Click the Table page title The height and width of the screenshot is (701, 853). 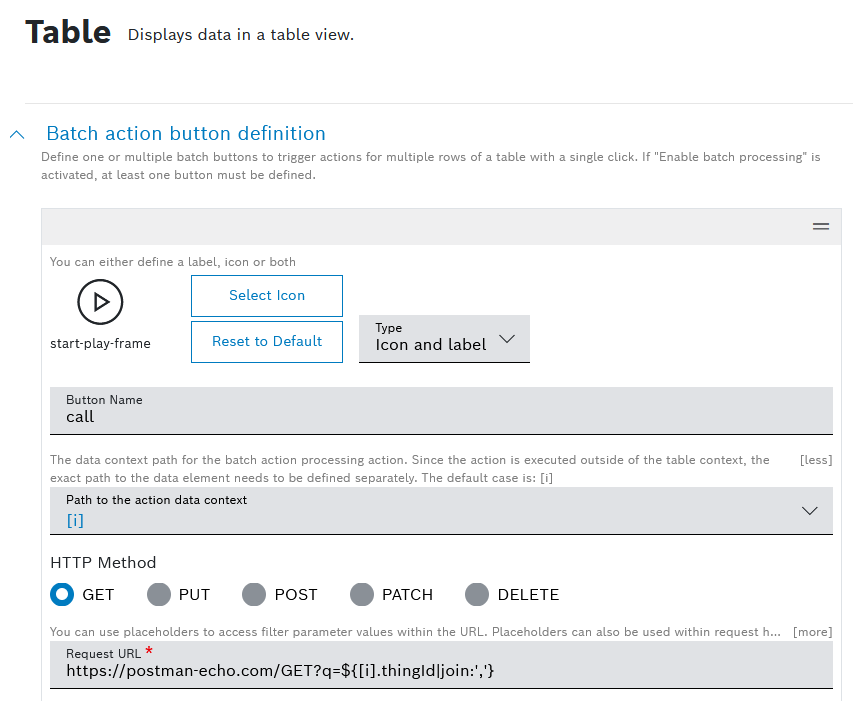68,33
